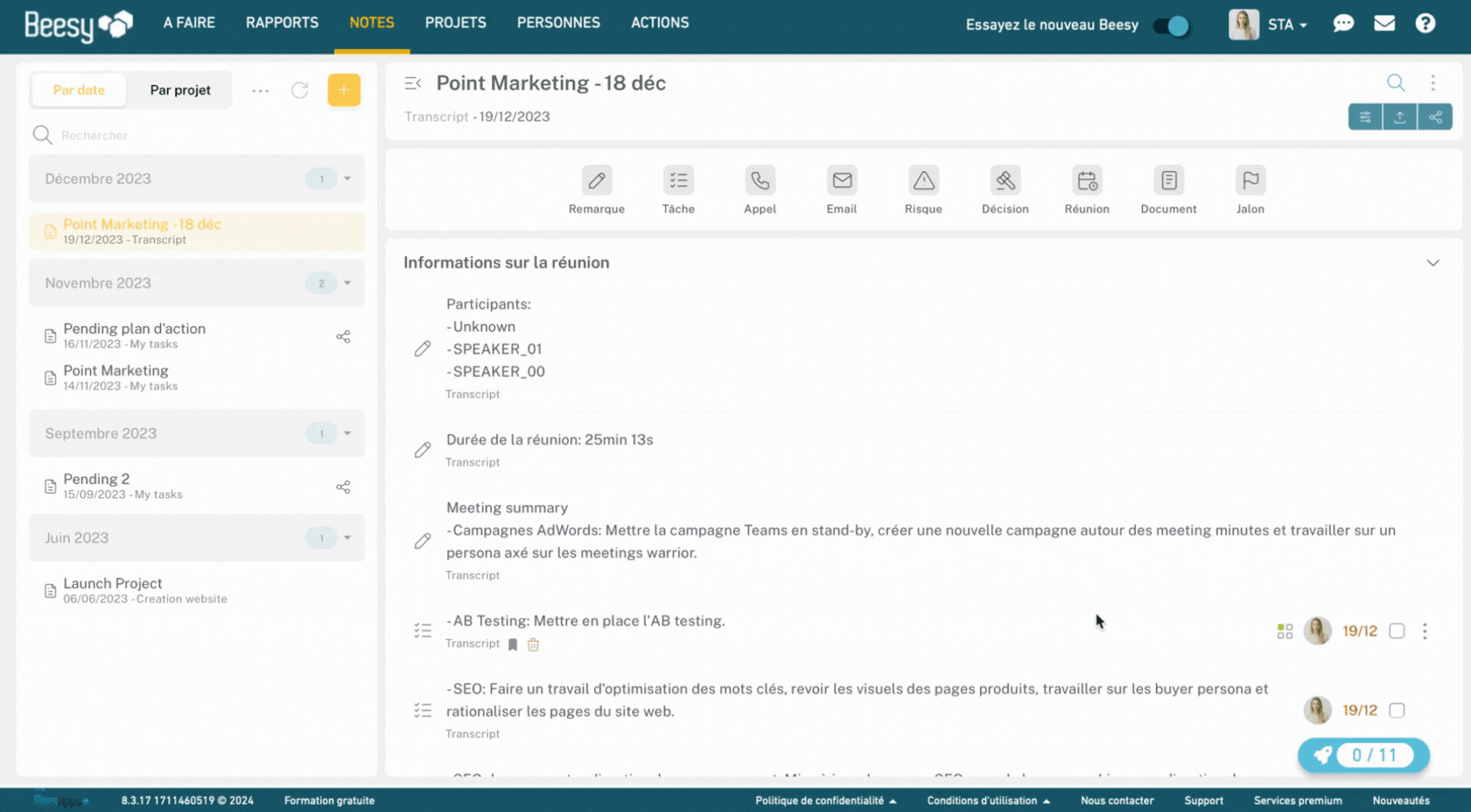Search within the note using magnifier icon
Viewport: 1471px width, 812px height.
(x=1395, y=83)
